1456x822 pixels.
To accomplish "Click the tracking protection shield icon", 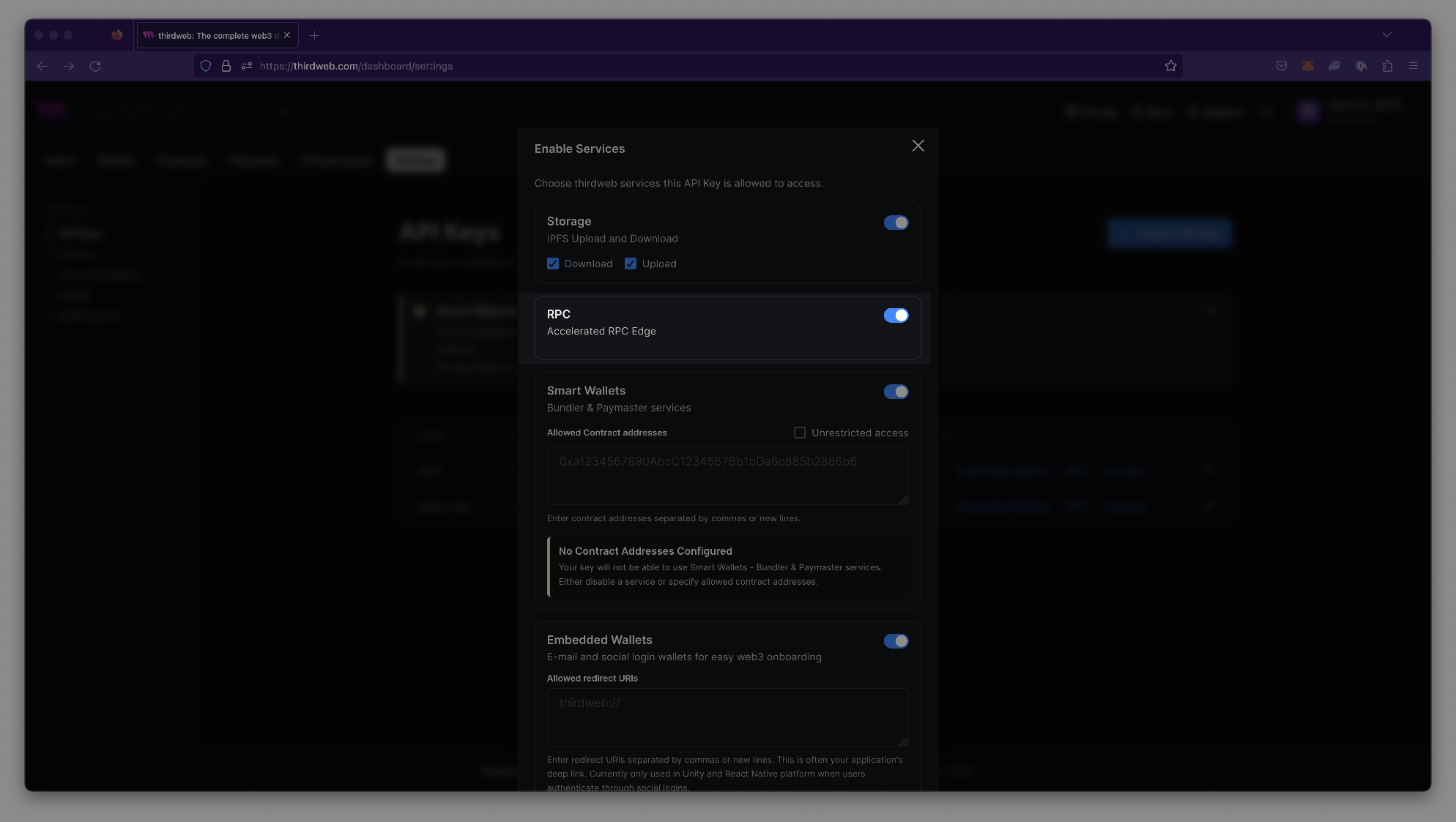I will 204,65.
